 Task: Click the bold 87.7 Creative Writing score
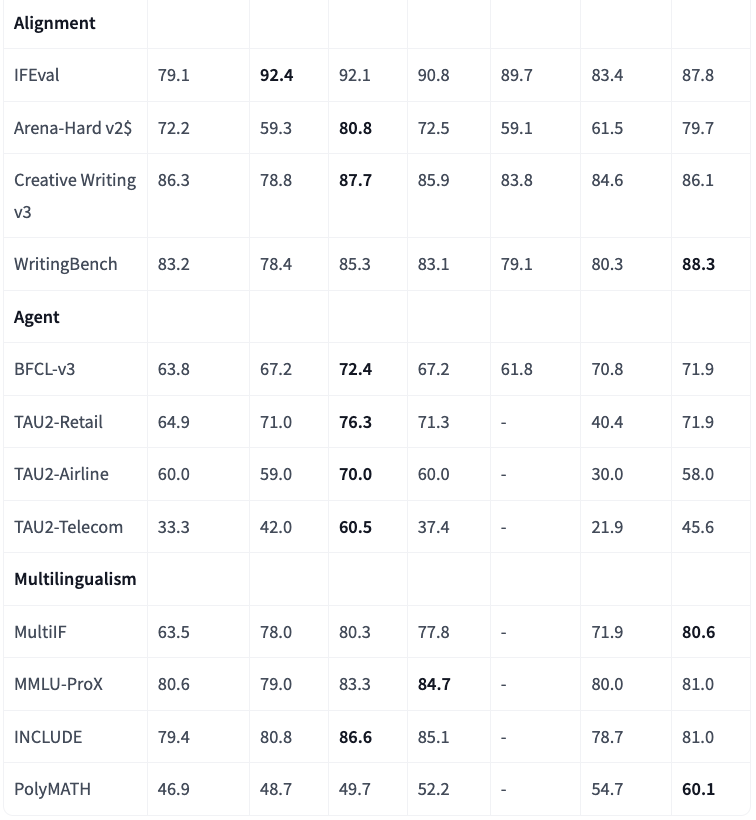(356, 181)
